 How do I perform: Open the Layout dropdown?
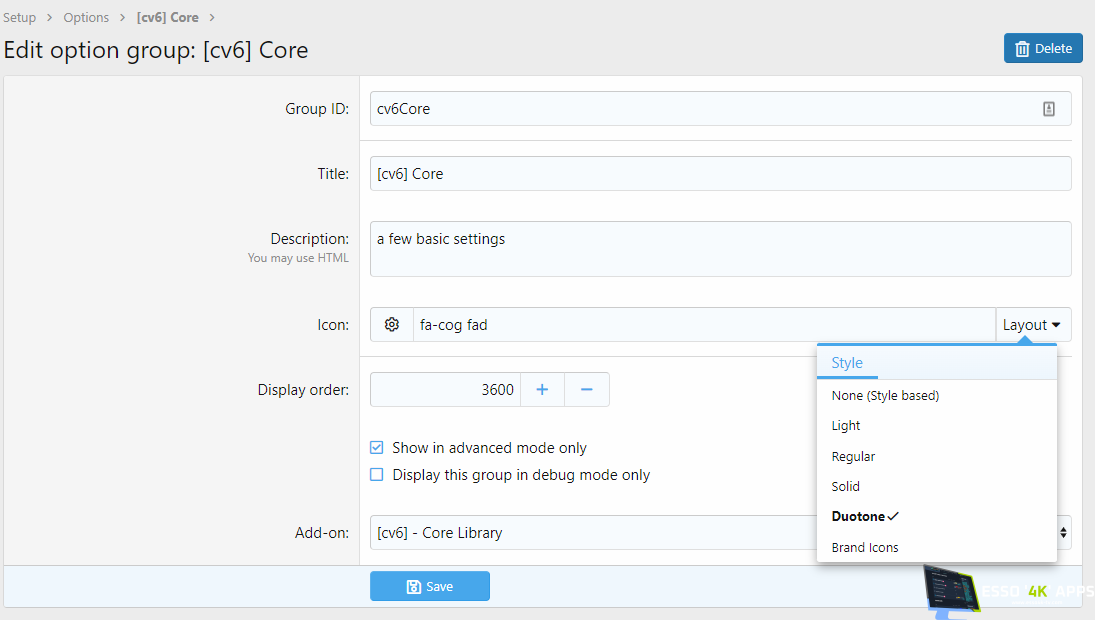(x=1032, y=325)
